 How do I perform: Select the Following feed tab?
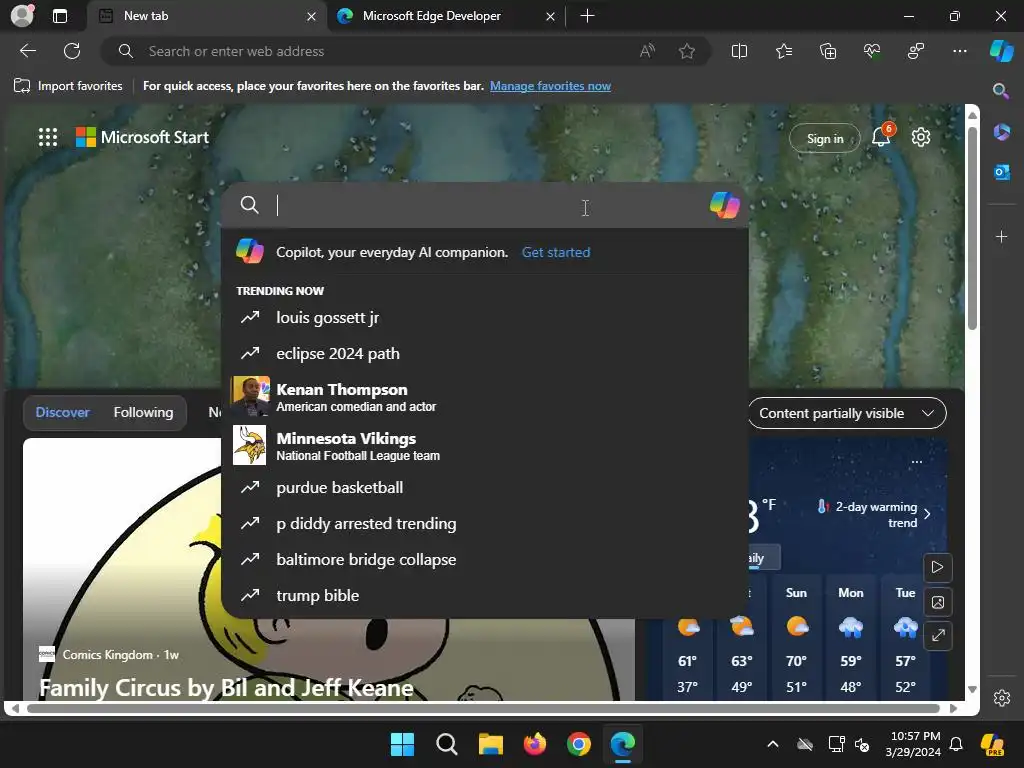(x=144, y=412)
